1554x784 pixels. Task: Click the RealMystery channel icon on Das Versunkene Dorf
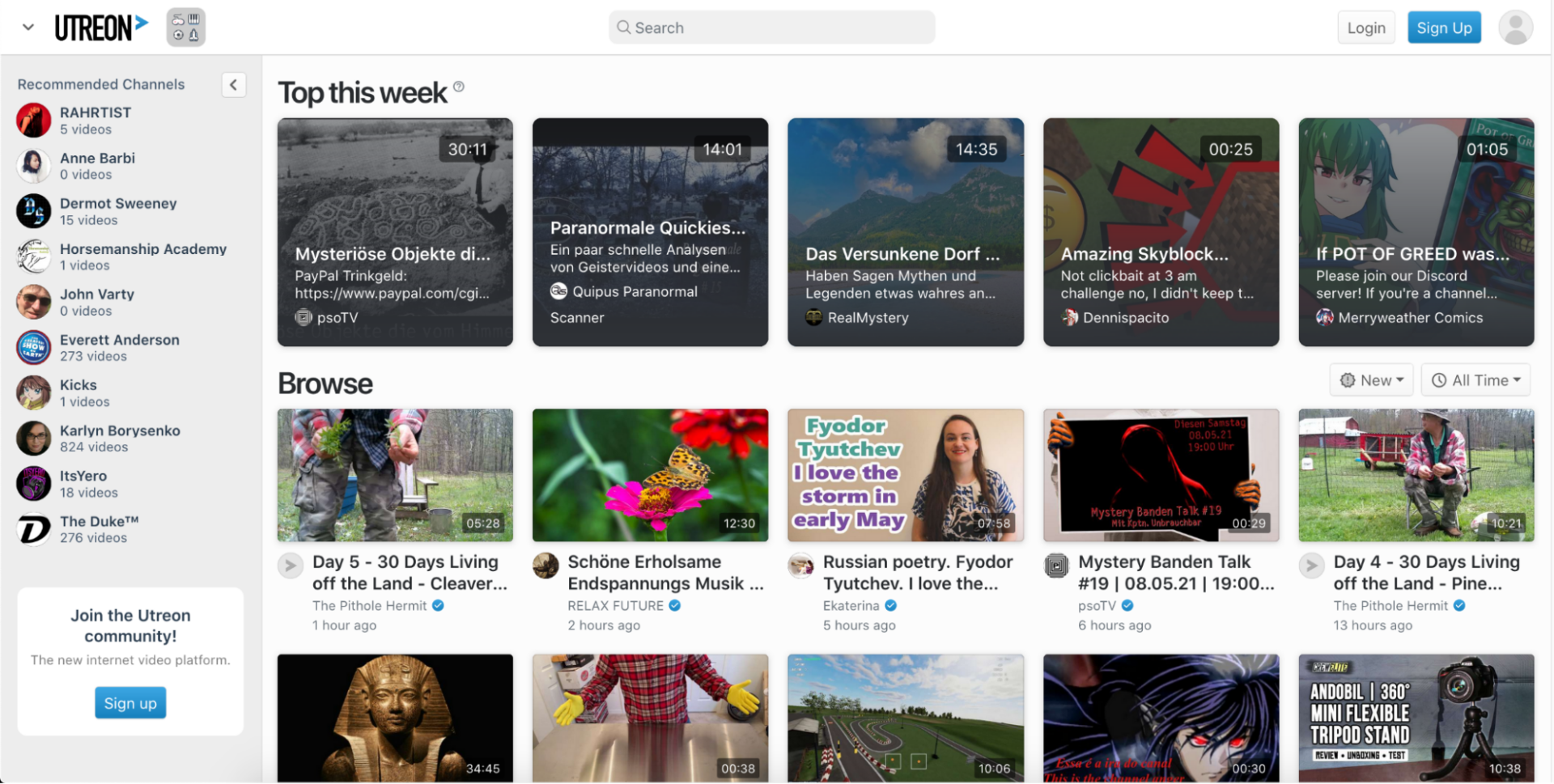point(813,317)
